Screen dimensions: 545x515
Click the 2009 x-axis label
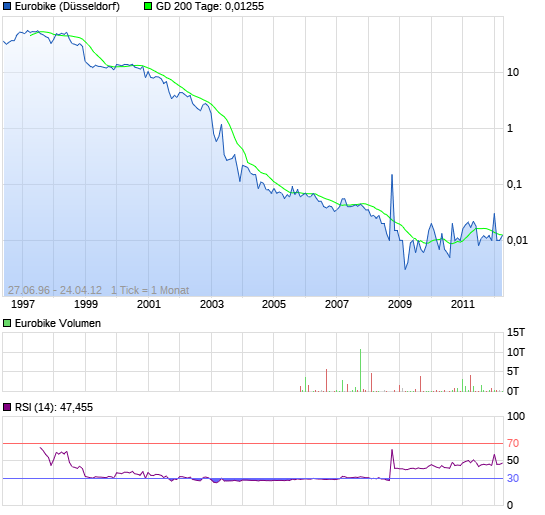point(400,304)
